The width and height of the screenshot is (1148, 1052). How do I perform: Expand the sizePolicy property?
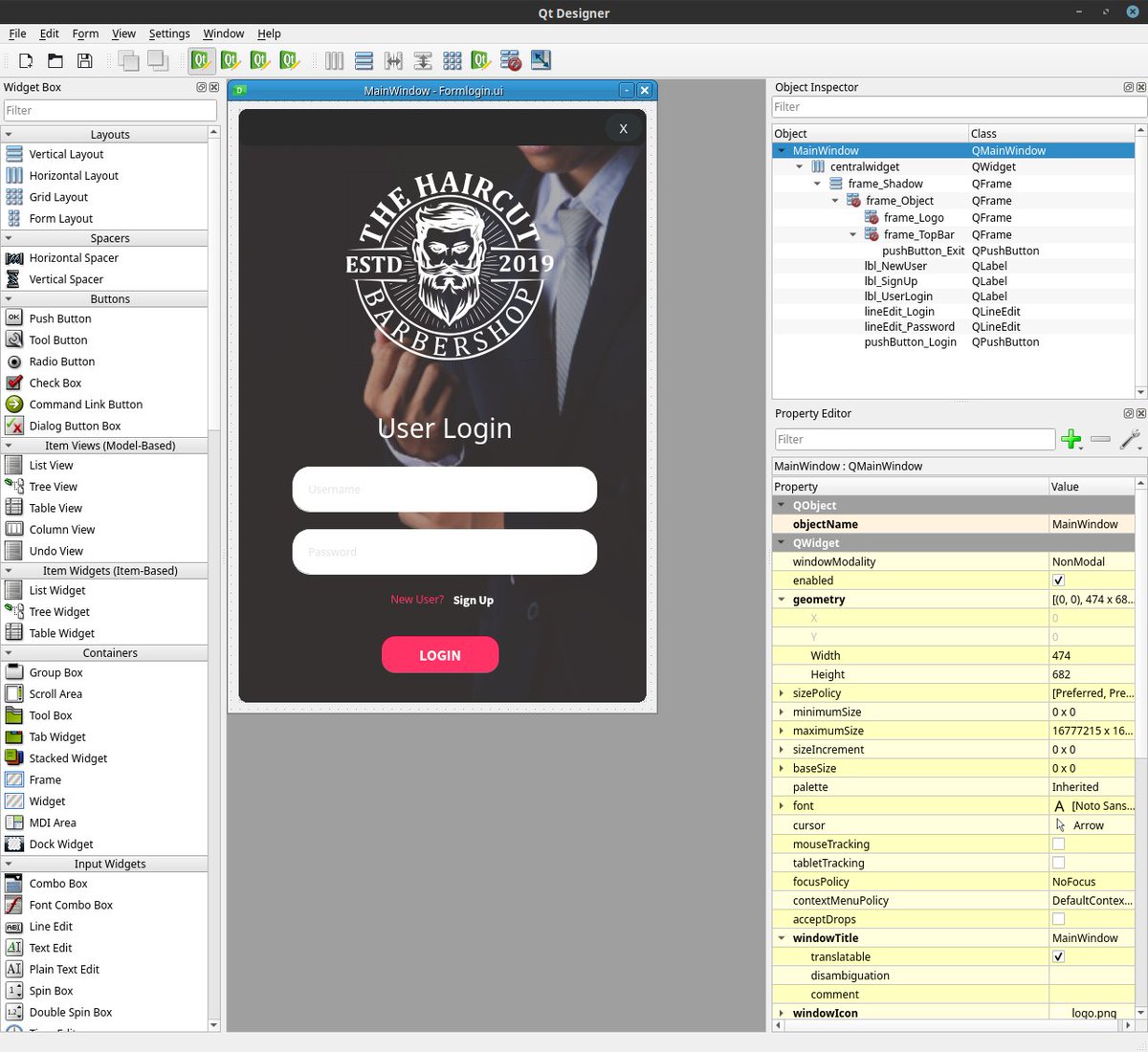[x=782, y=693]
